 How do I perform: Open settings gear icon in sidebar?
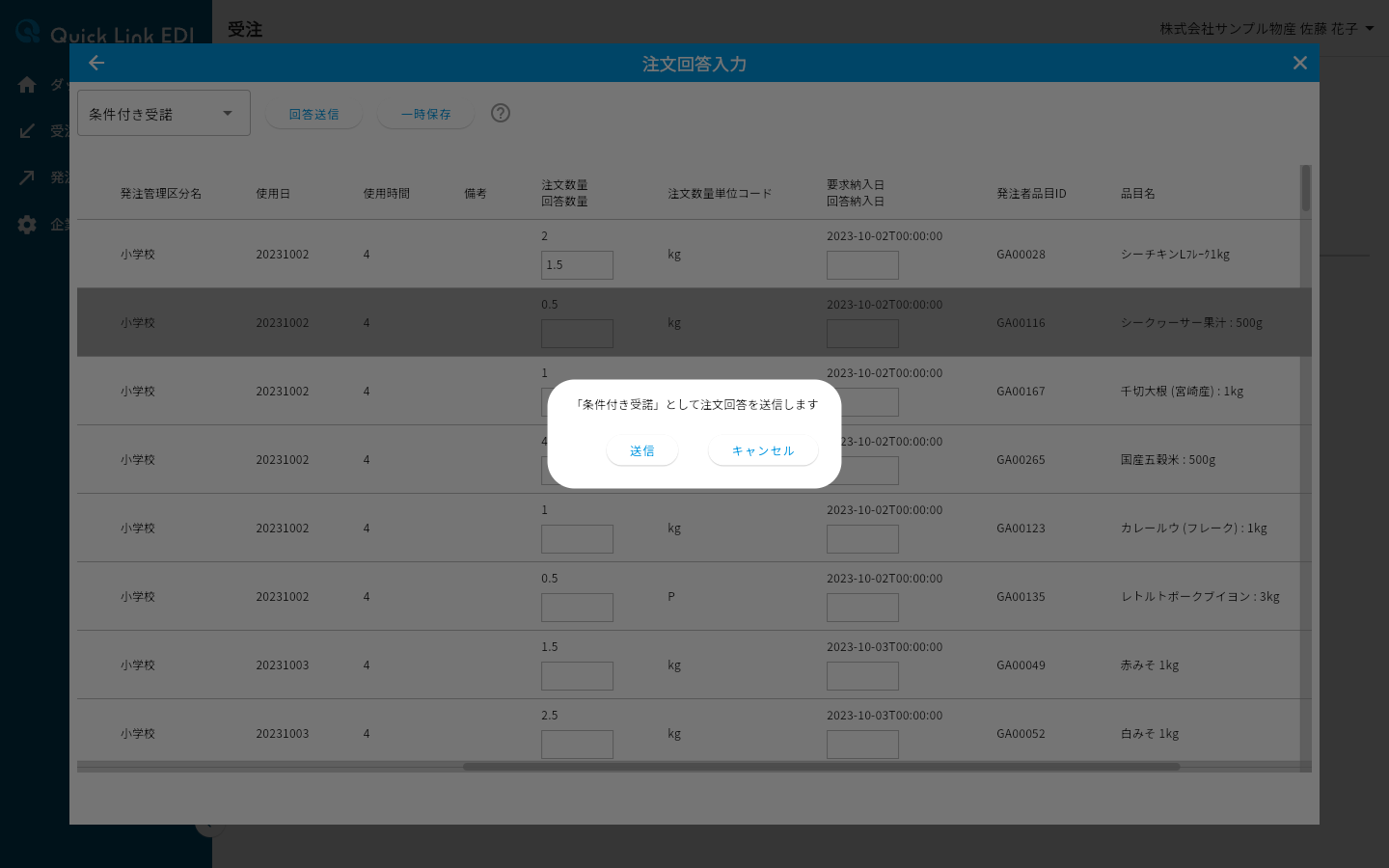tap(27, 224)
